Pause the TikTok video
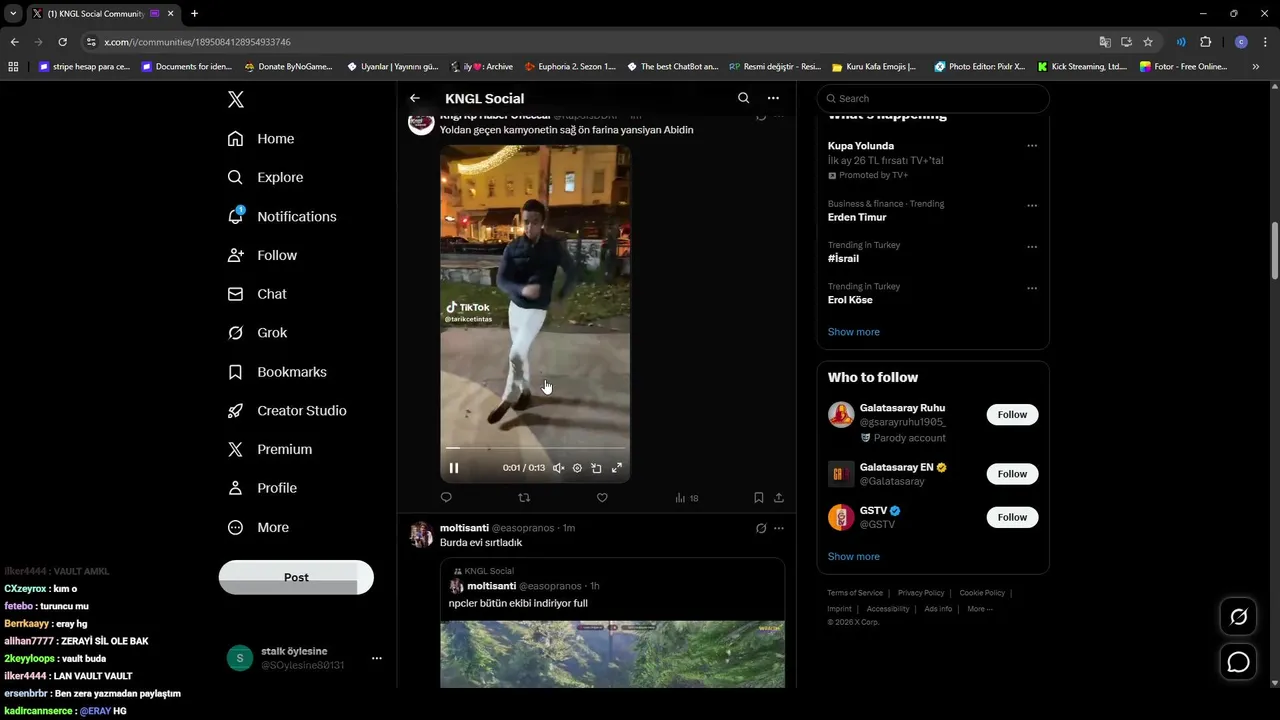This screenshot has width=1280, height=720. (x=454, y=468)
